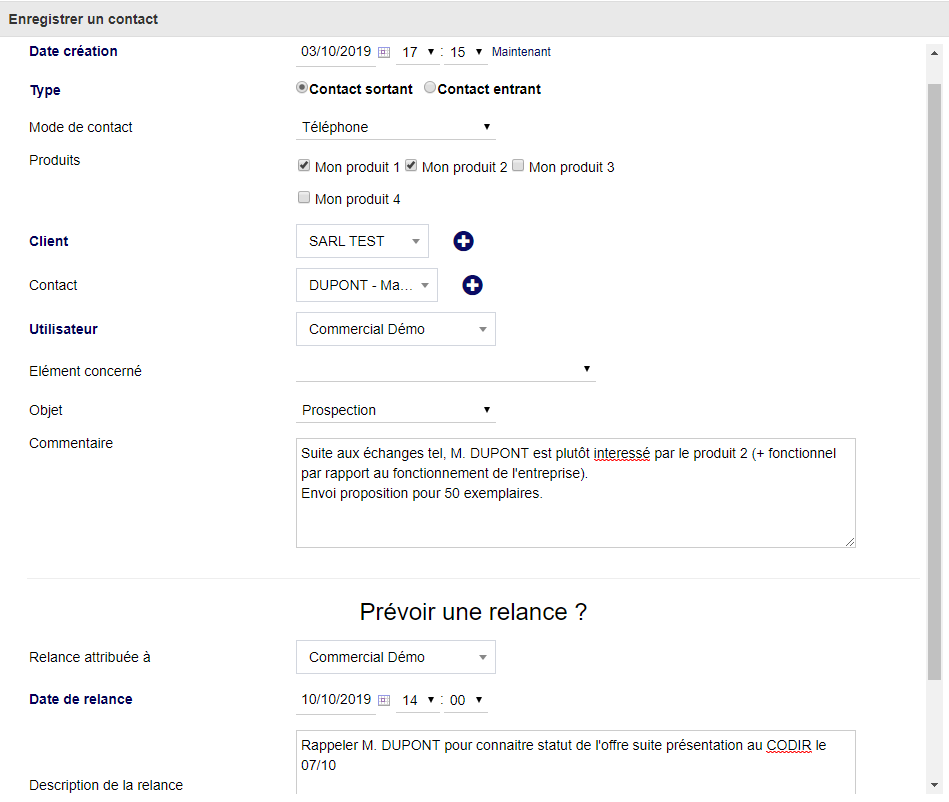
Task: Click the Date création label
Action: (x=73, y=51)
